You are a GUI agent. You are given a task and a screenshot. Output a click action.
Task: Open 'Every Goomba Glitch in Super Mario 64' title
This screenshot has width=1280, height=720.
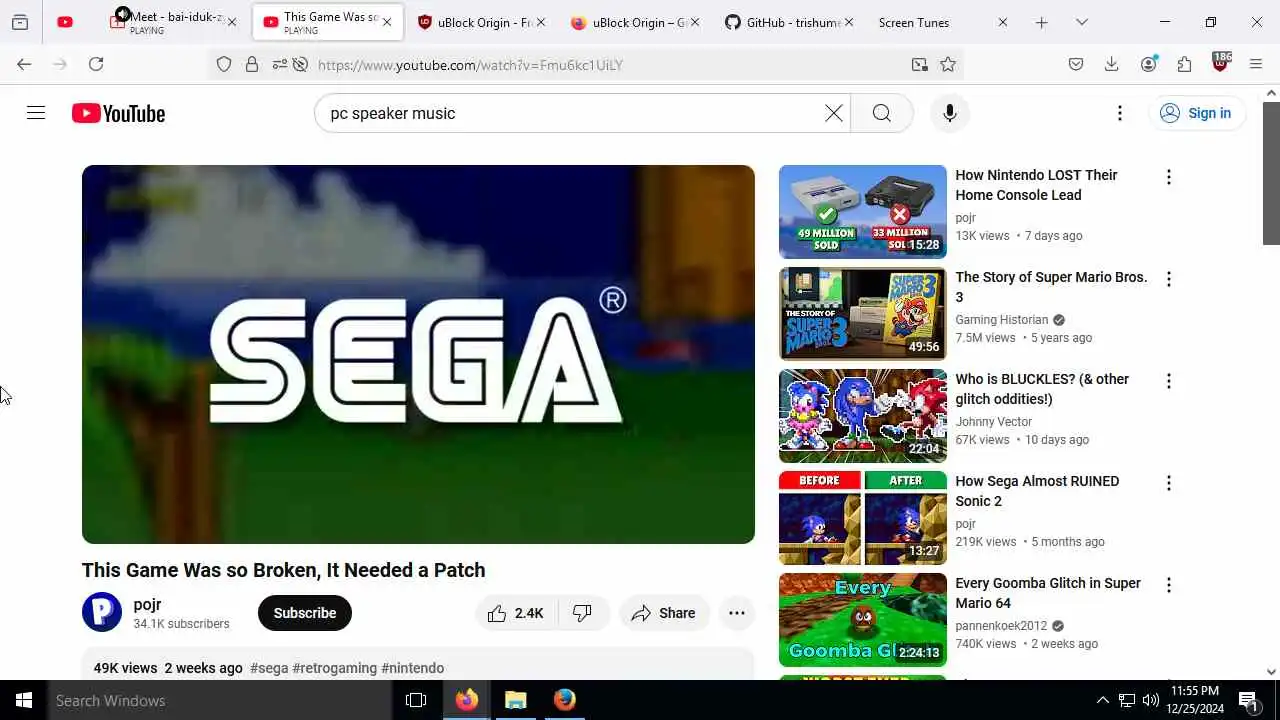point(1048,593)
